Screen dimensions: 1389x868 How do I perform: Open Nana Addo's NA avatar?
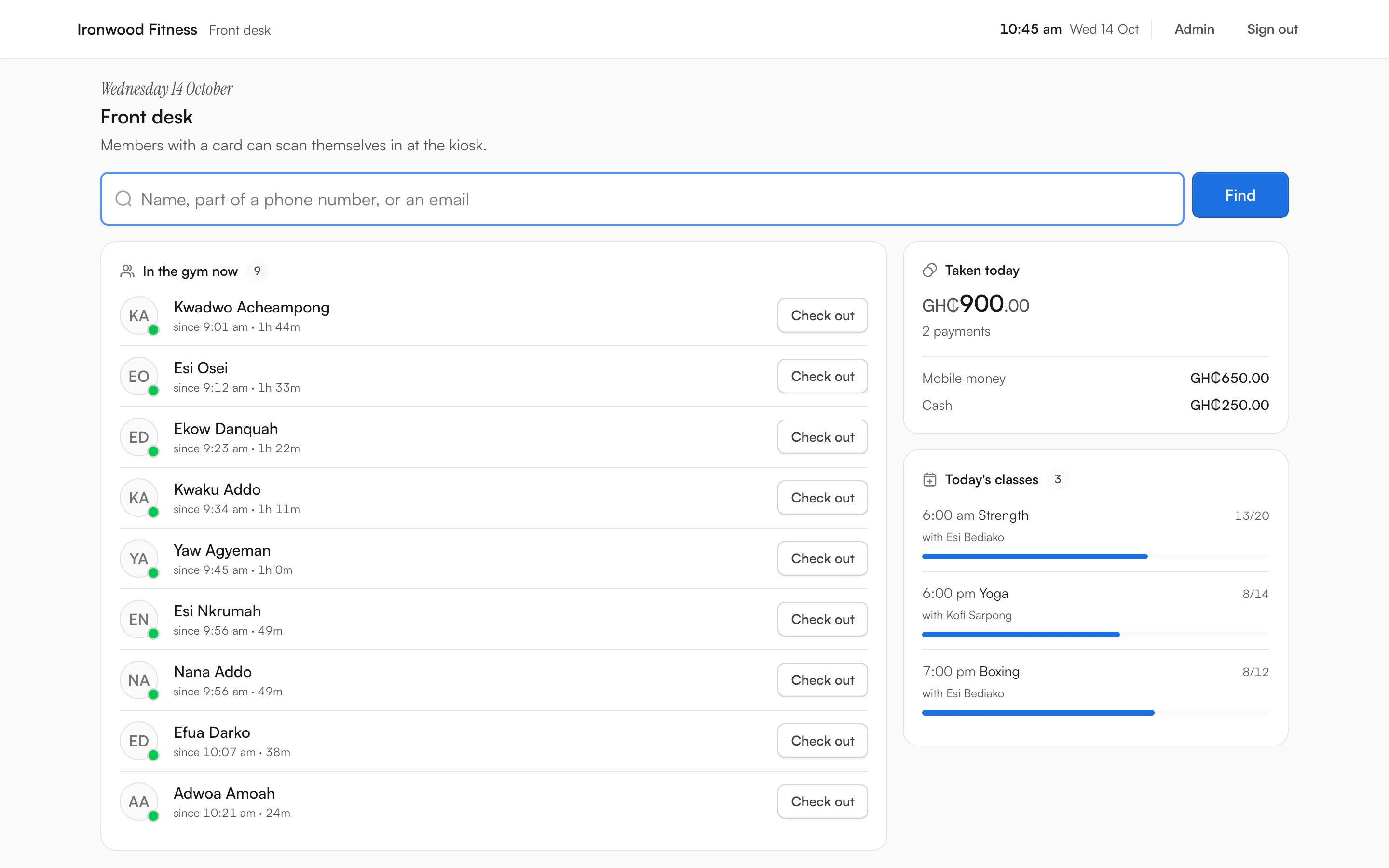139,680
